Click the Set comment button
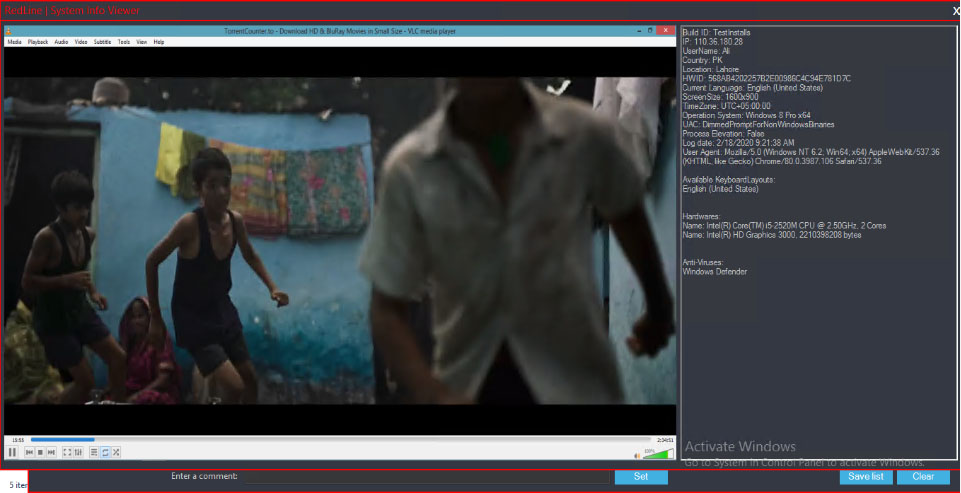Screen dimensions: 961x493 pyautogui.click(x=641, y=476)
